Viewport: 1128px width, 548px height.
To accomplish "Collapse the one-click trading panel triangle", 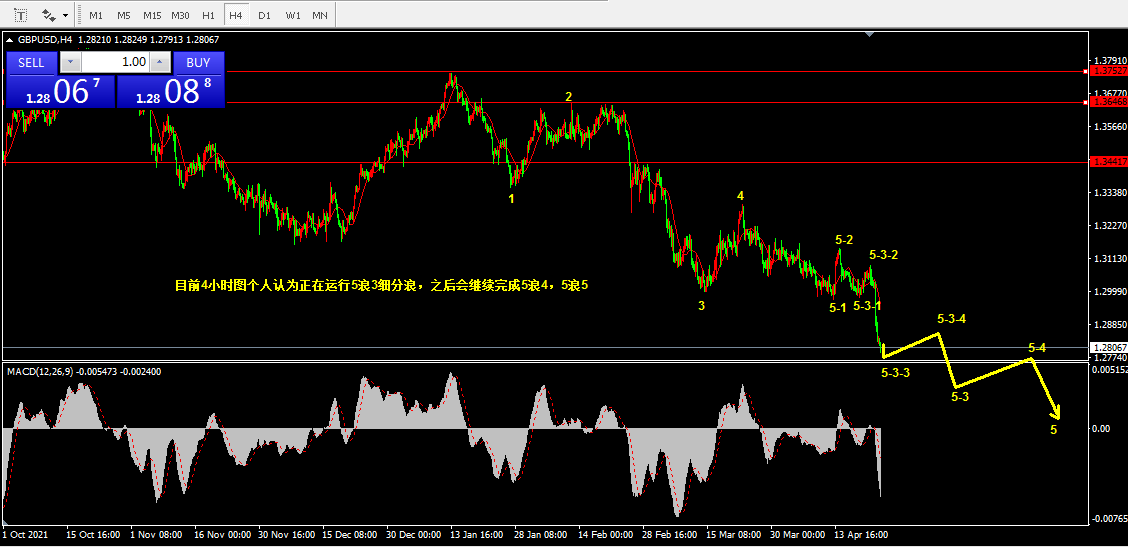I will click(x=9, y=41).
